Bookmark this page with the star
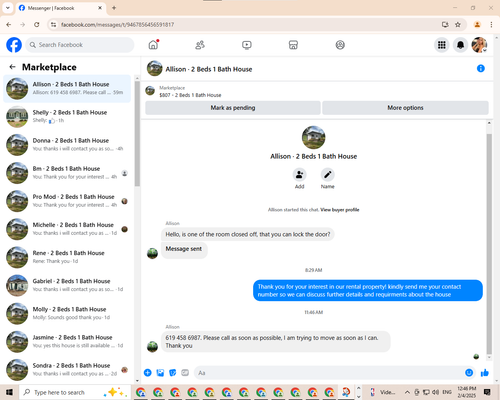 458,24
